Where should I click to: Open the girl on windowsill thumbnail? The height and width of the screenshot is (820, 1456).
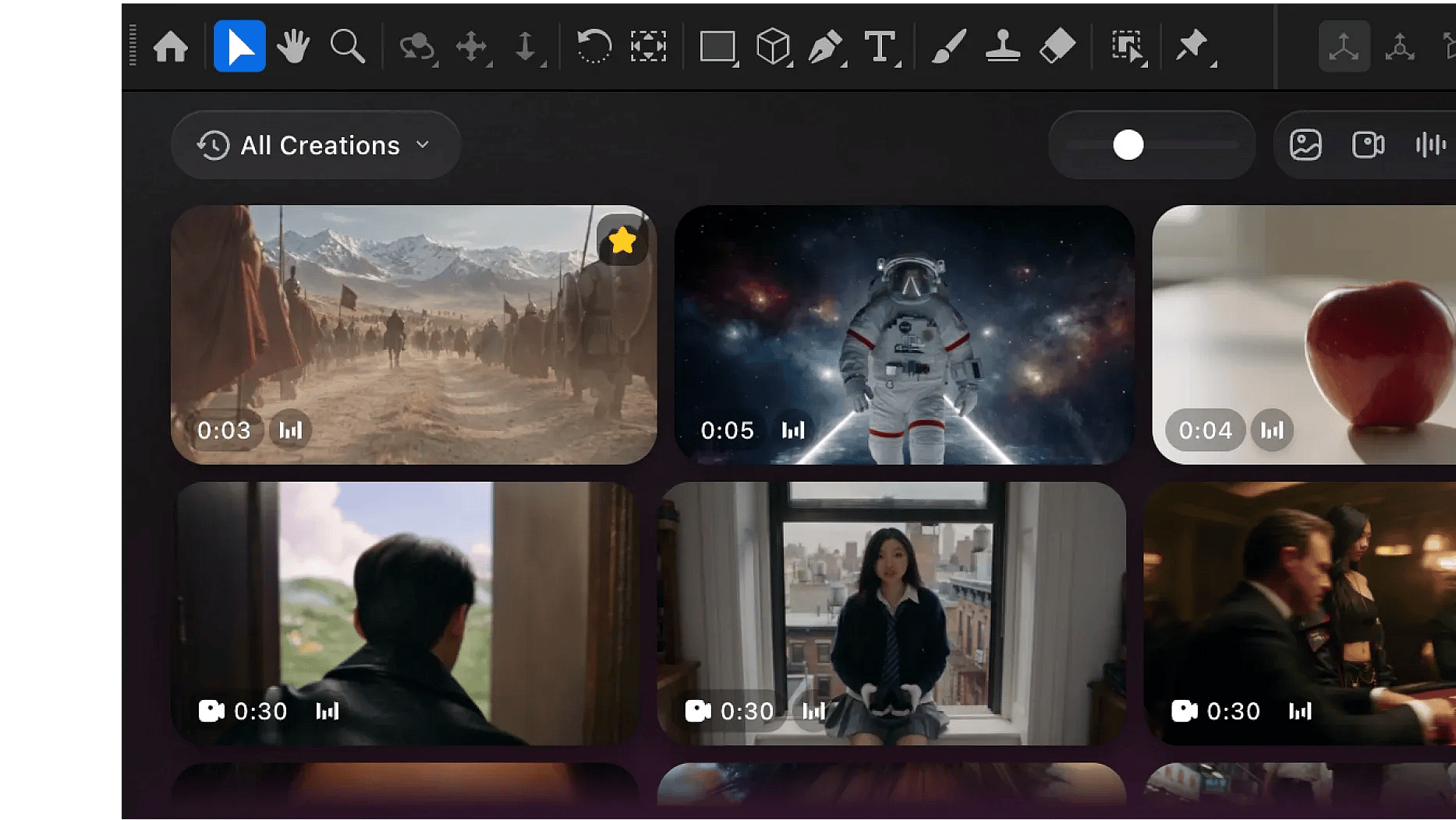pyautogui.click(x=891, y=613)
